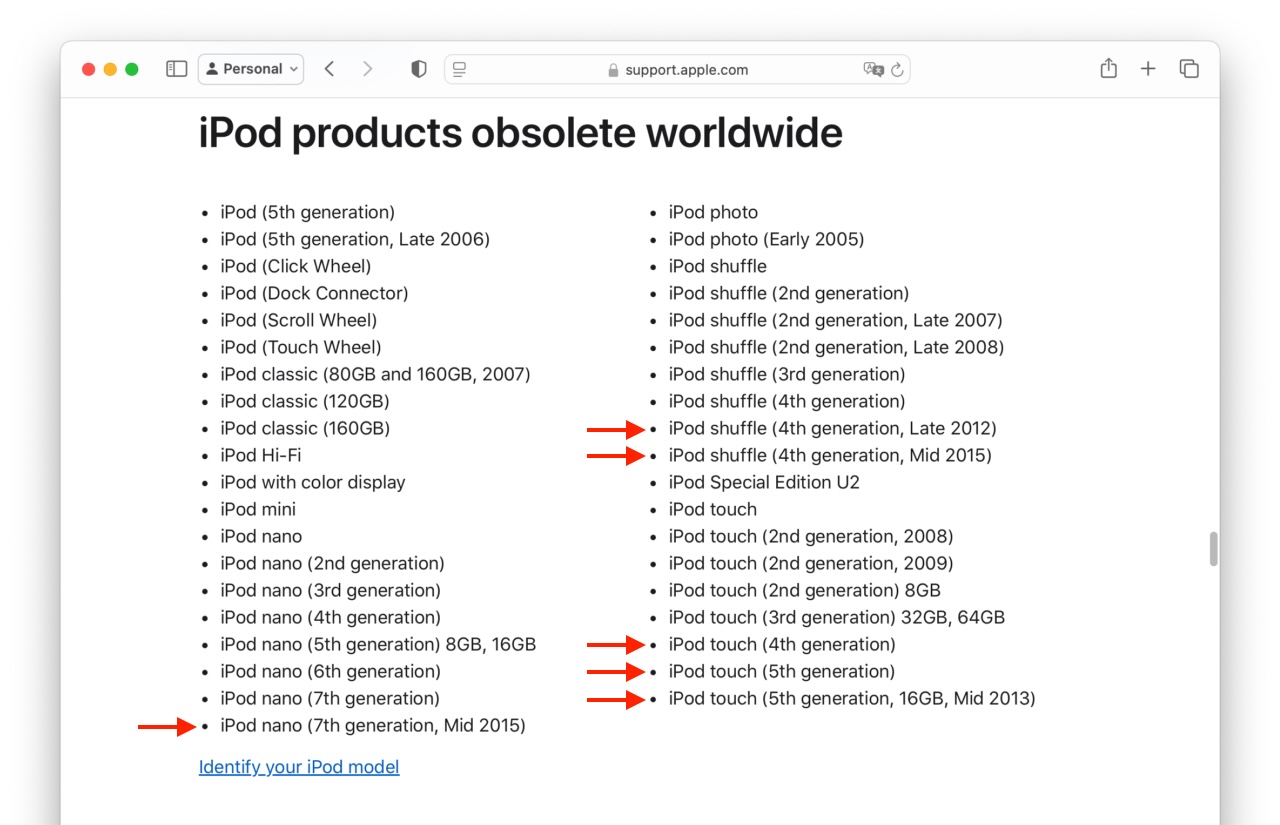Select iPod with color display entry
The width and height of the screenshot is (1280, 825).
[x=313, y=482]
